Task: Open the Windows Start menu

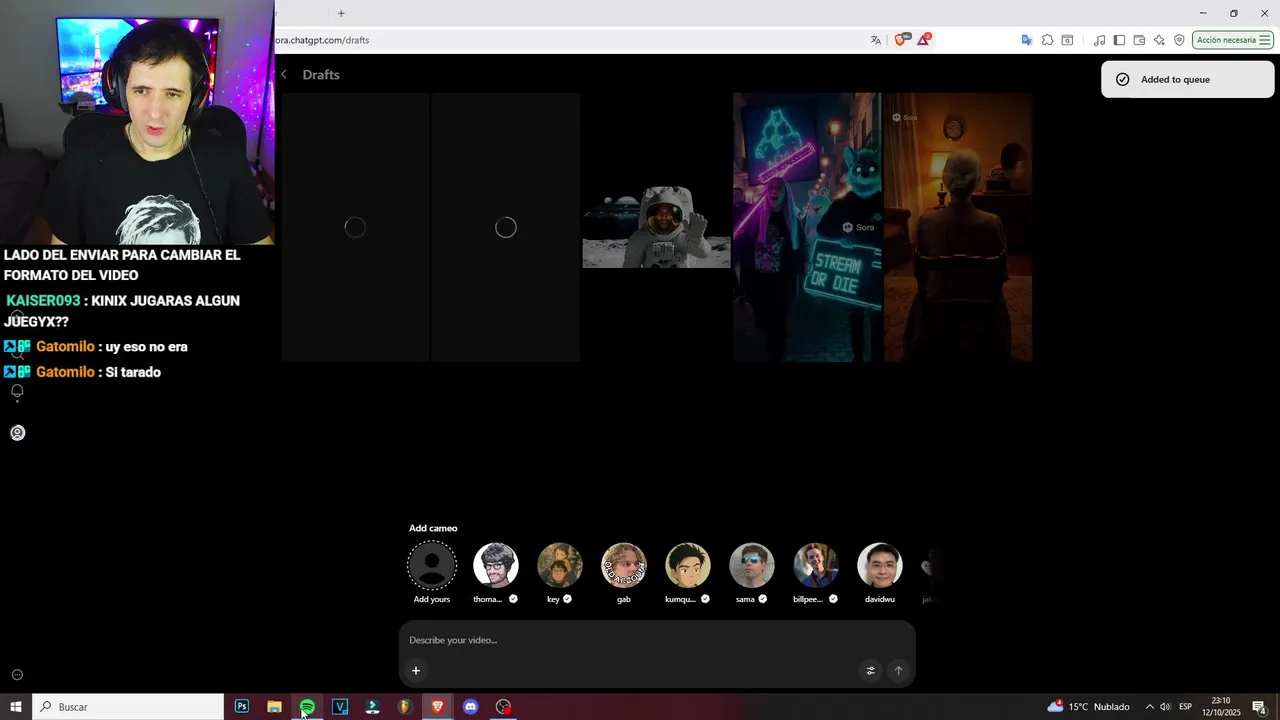Action: (16, 707)
